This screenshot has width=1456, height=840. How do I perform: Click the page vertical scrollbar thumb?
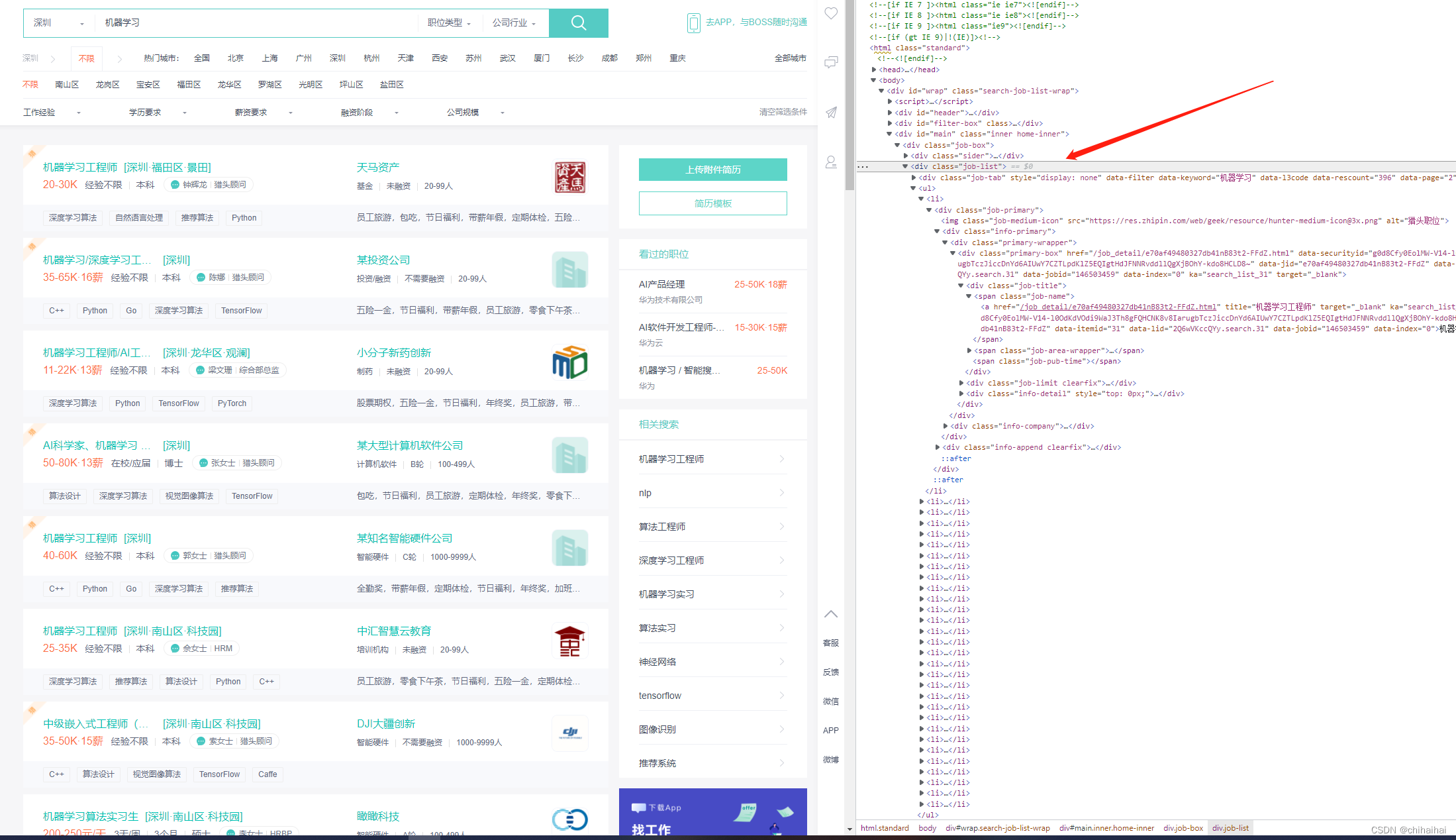point(849,96)
